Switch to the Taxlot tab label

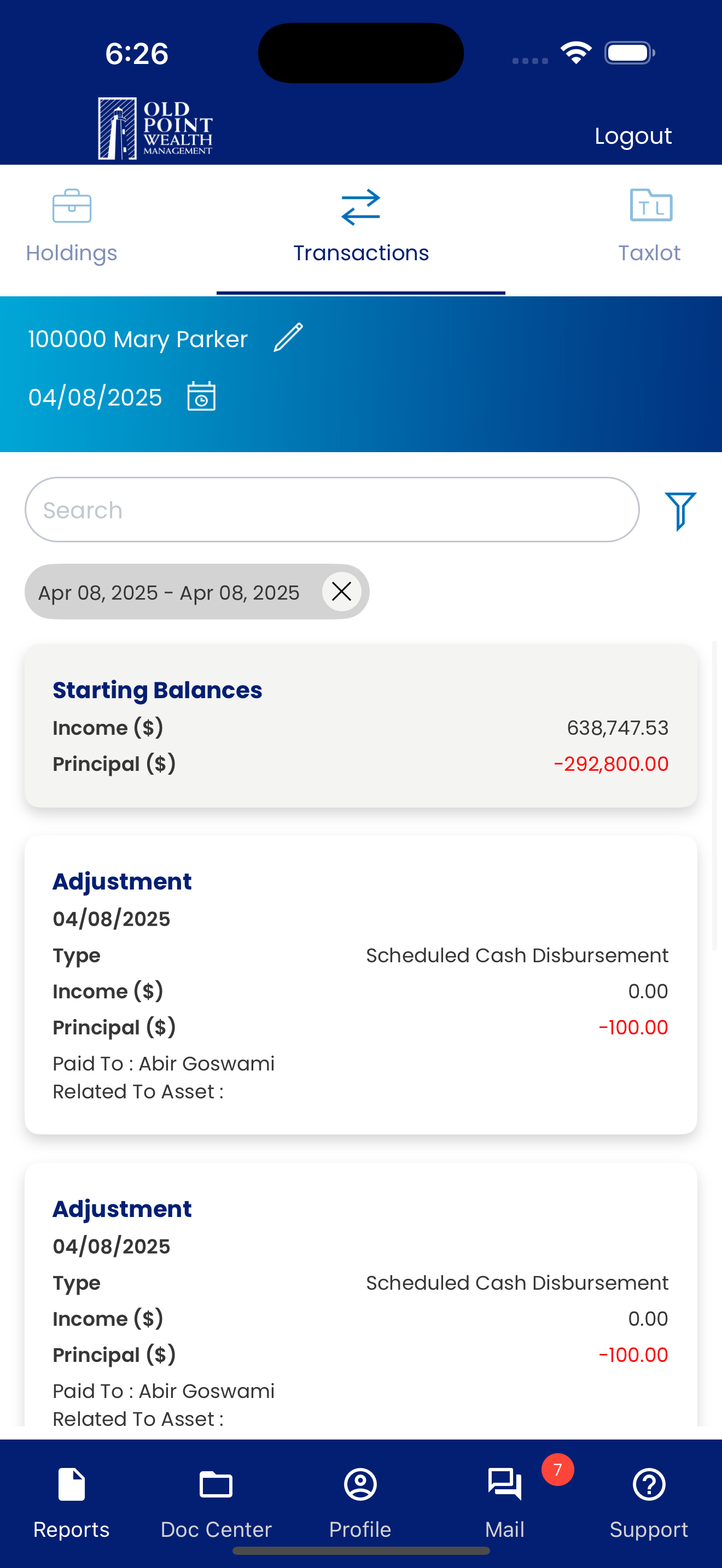tap(650, 253)
